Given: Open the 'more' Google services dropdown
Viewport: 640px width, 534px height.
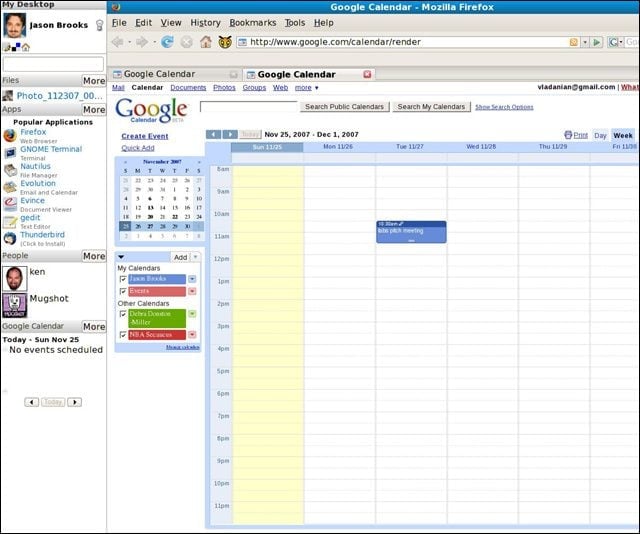Looking at the screenshot, I should click(x=307, y=88).
